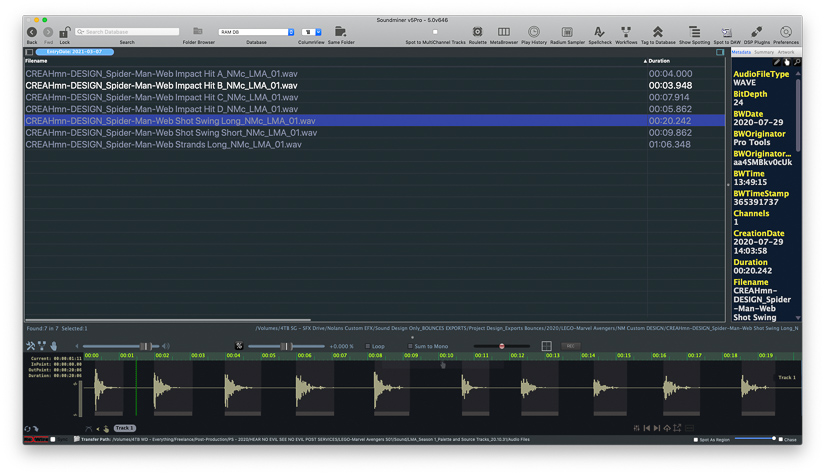Screen dimensions: 825x475
Task: Open Play History
Action: coord(533,33)
